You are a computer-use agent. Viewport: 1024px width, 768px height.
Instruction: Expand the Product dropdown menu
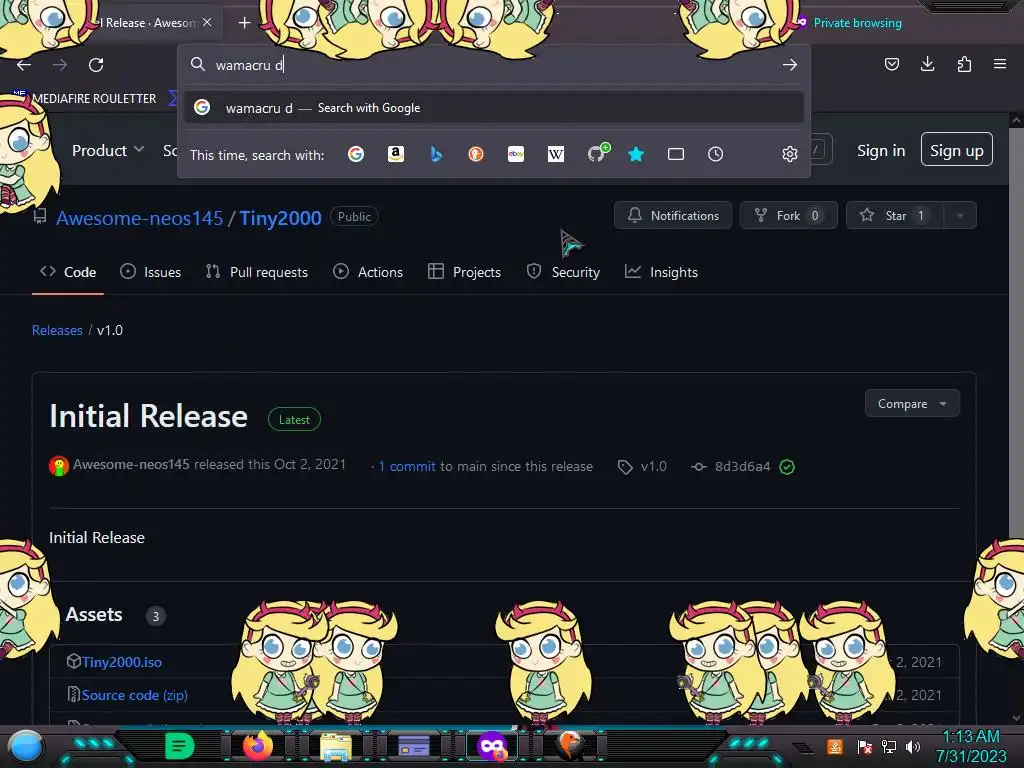108,150
